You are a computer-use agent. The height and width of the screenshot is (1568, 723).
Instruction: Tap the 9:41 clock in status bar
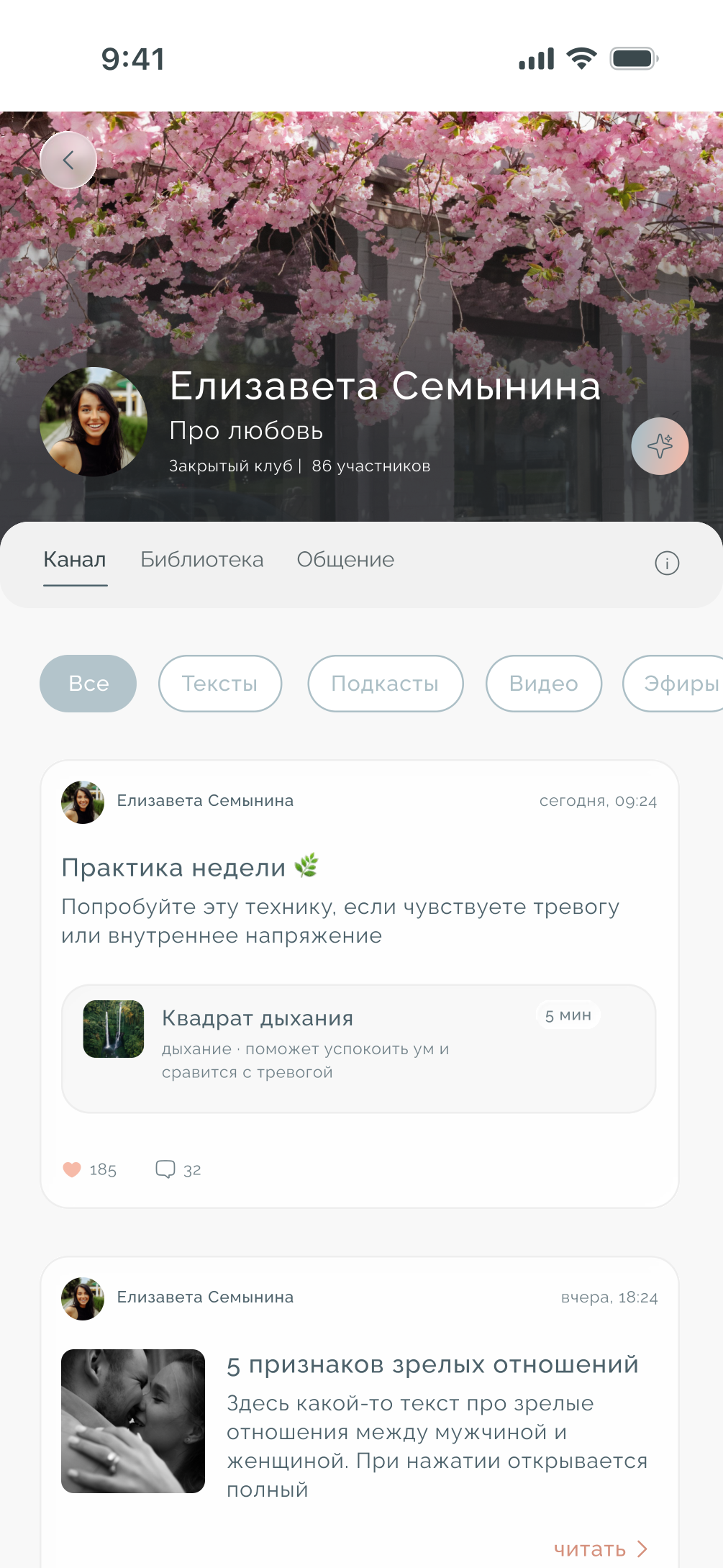pyautogui.click(x=133, y=59)
